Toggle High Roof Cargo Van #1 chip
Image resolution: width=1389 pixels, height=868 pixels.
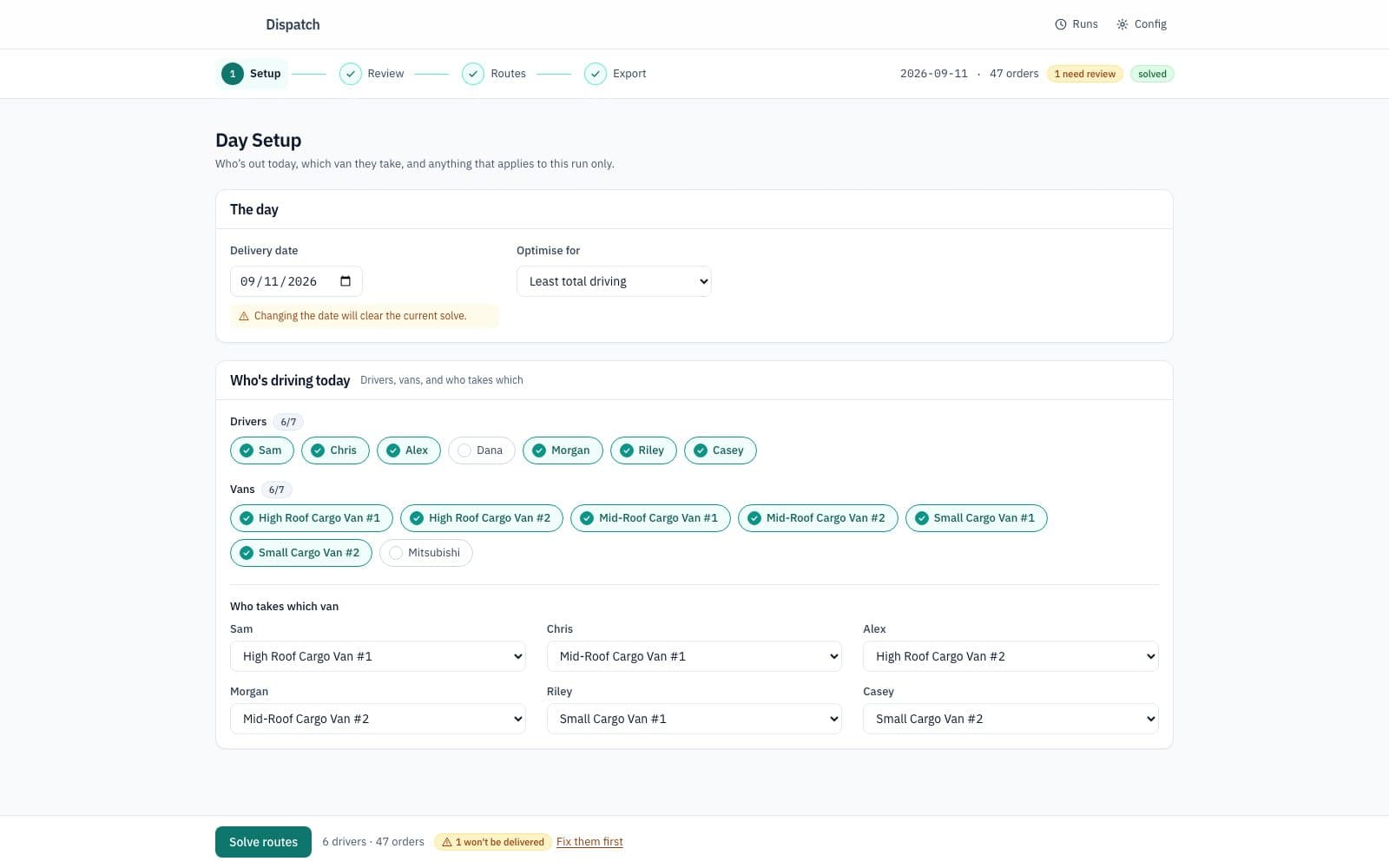[312, 518]
